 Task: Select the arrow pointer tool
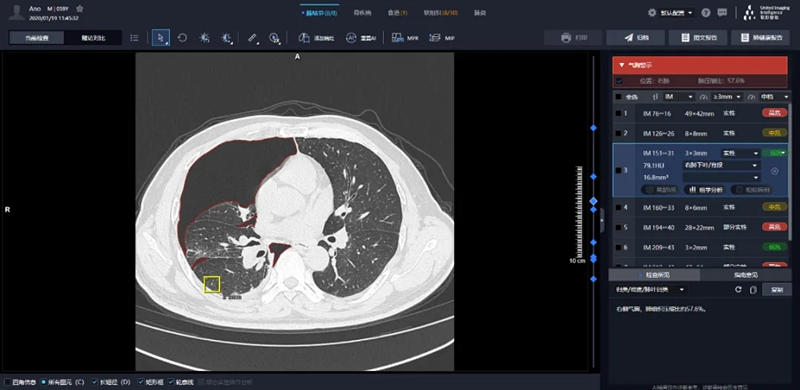pyautogui.click(x=161, y=38)
